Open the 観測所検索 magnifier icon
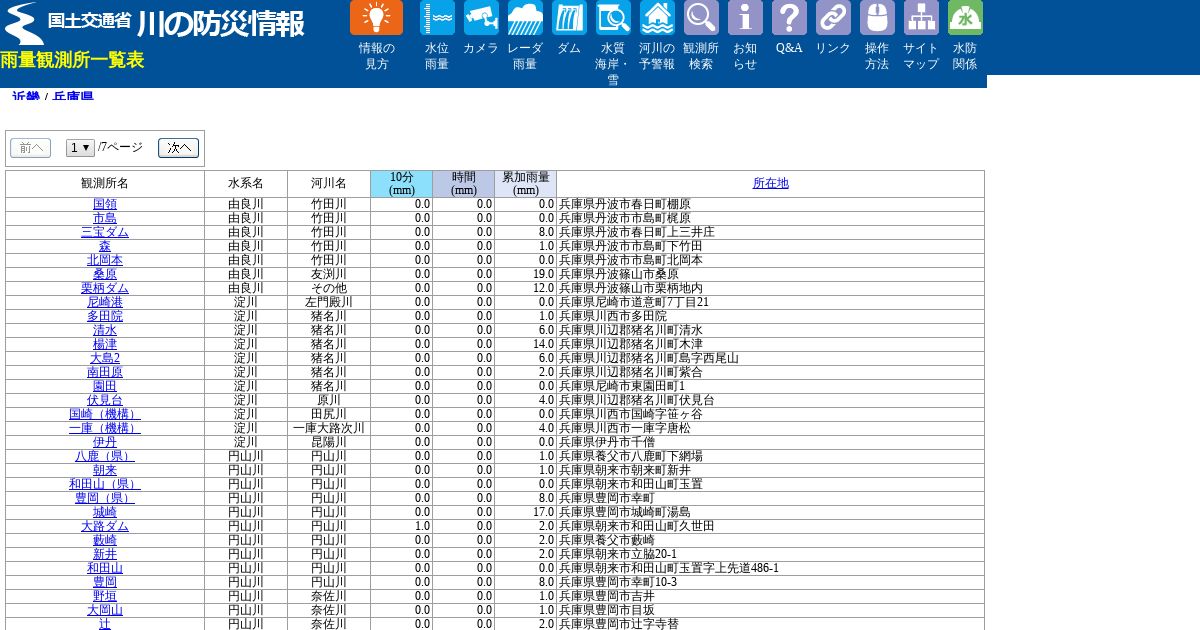This screenshot has width=1200, height=630. [701, 18]
